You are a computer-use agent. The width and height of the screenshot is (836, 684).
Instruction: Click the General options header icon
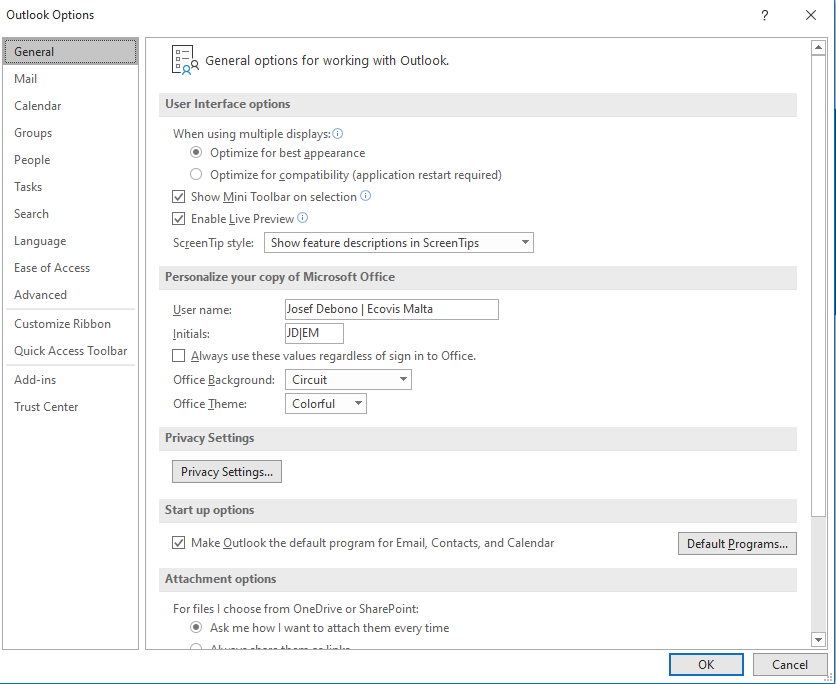[185, 60]
